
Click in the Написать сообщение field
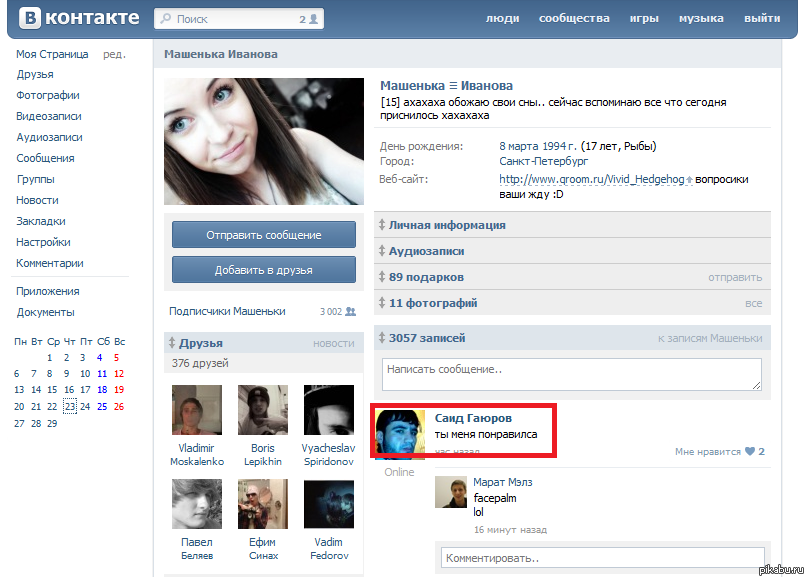[571, 374]
